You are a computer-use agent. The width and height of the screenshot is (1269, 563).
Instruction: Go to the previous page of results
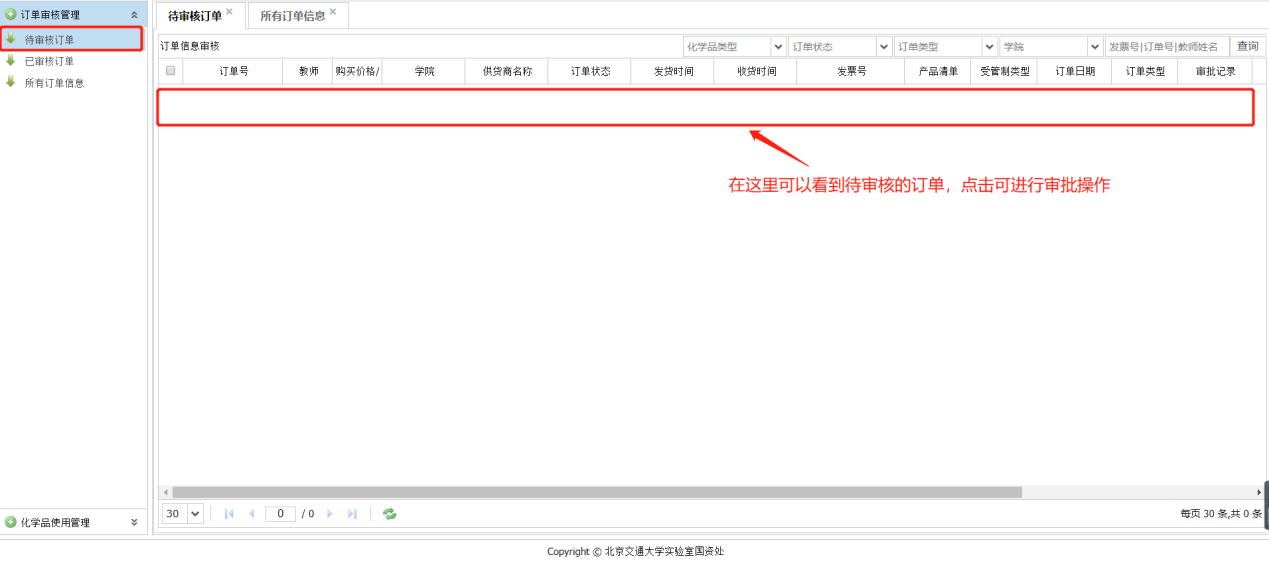251,514
